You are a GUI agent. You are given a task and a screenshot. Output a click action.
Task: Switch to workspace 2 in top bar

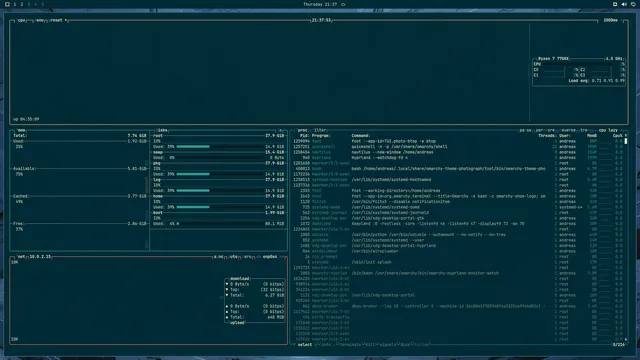coord(22,4)
